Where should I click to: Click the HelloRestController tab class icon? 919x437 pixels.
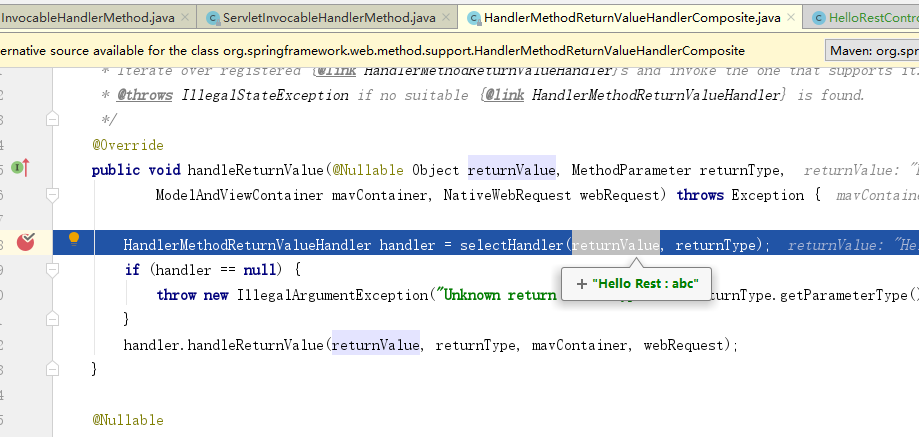(820, 18)
